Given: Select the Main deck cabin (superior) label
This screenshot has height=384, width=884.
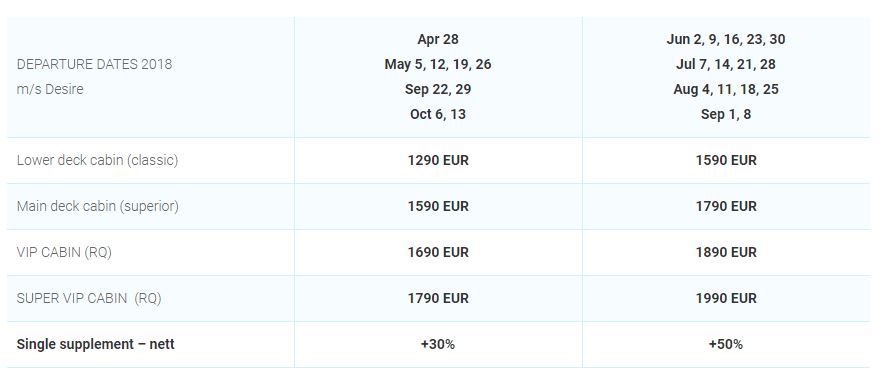Looking at the screenshot, I should pyautogui.click(x=98, y=206).
